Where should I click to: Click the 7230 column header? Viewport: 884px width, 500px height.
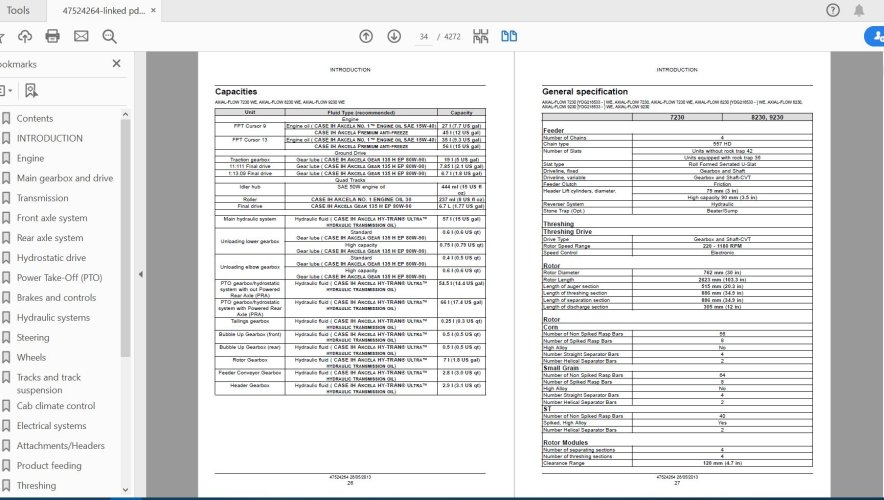677,117
